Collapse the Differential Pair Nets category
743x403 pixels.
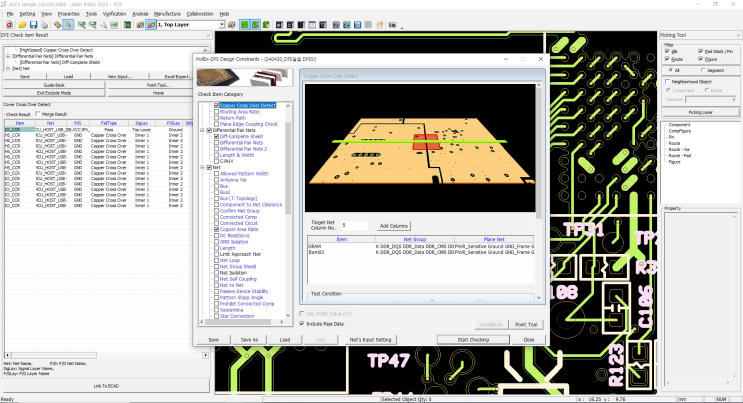(x=203, y=130)
